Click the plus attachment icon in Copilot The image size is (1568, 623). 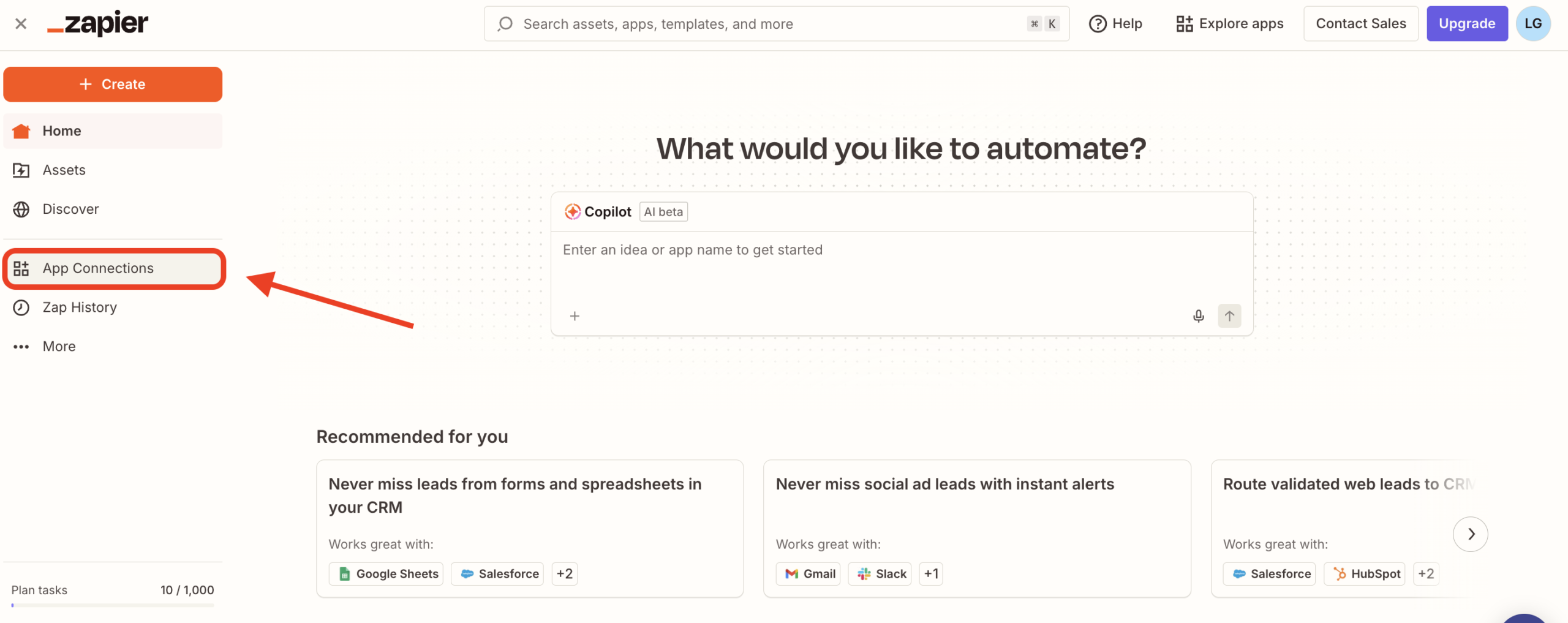575,316
